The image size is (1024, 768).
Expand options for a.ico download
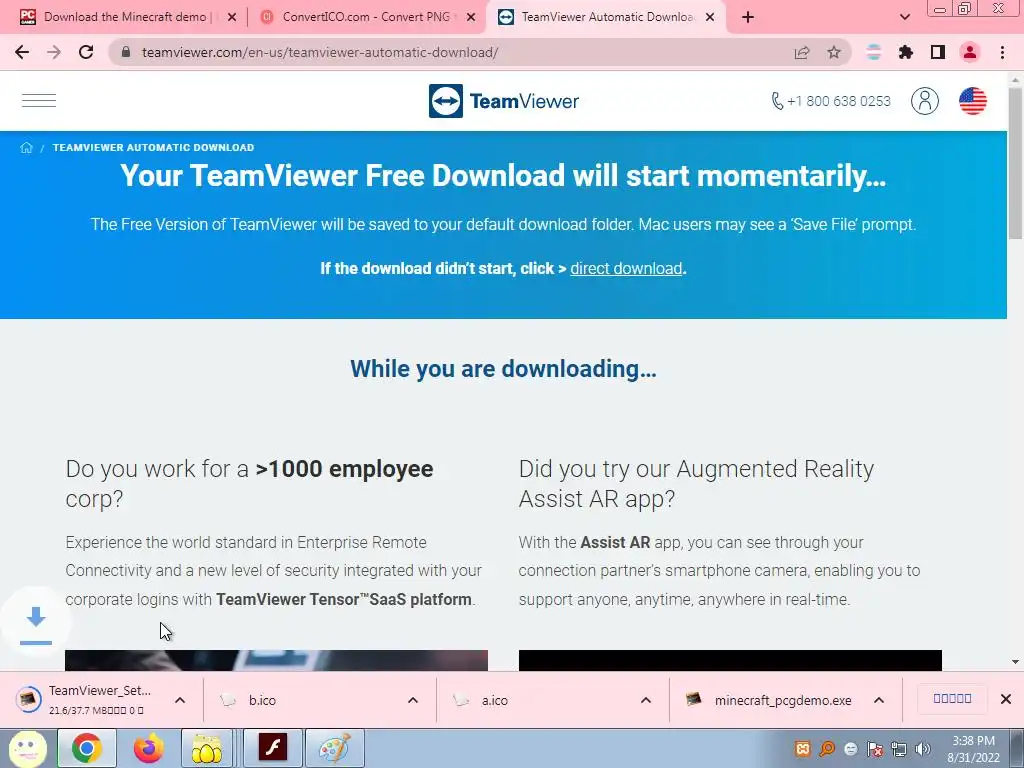[x=646, y=700]
